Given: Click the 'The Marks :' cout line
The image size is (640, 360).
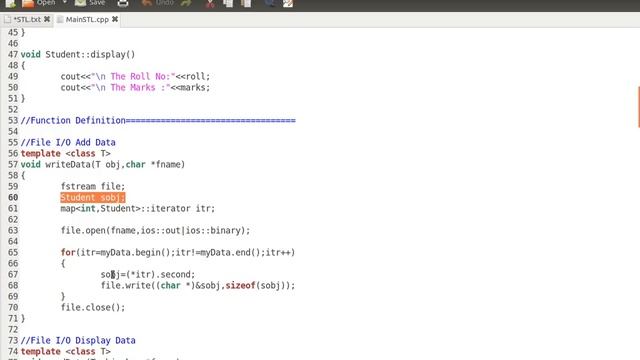Looking at the screenshot, I should [135, 88].
